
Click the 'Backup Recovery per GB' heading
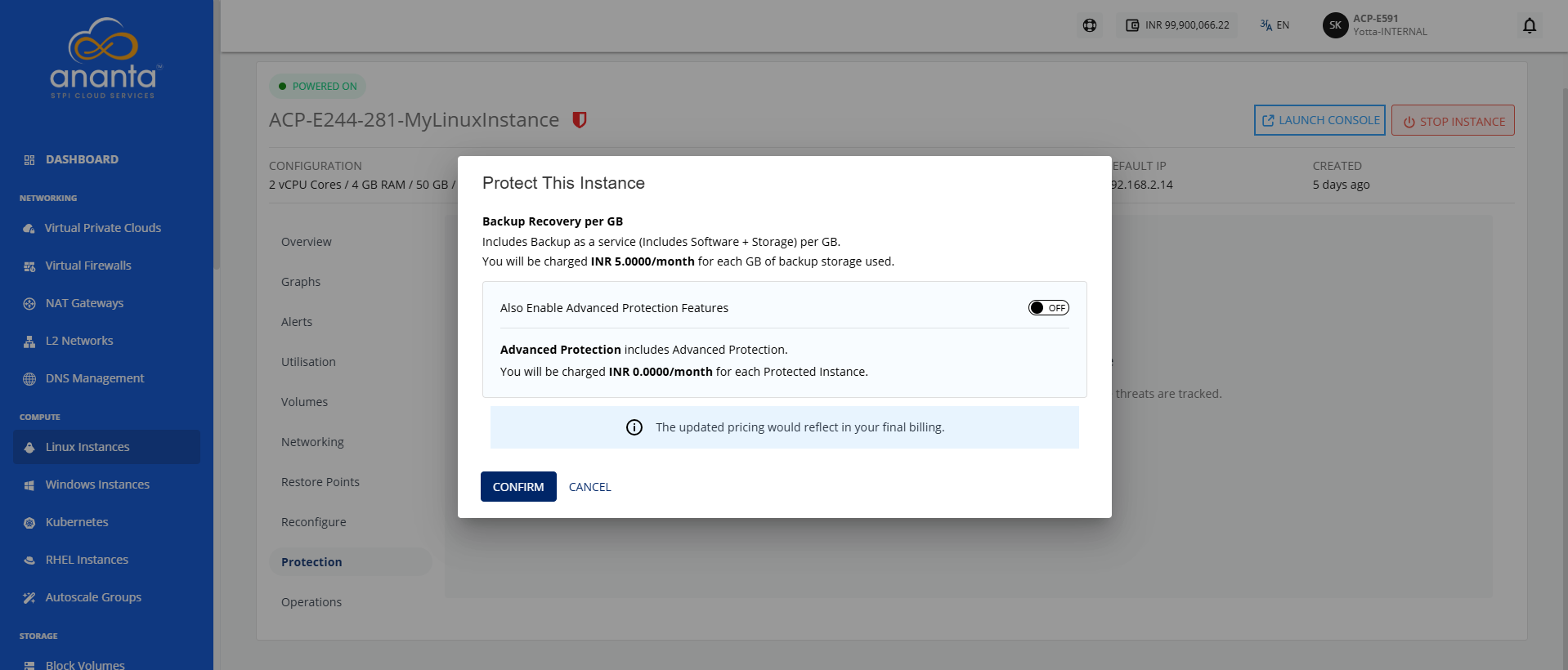click(x=553, y=221)
